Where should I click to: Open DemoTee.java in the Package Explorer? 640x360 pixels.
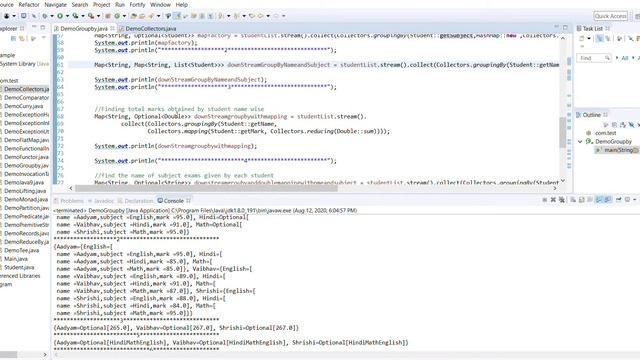22,251
